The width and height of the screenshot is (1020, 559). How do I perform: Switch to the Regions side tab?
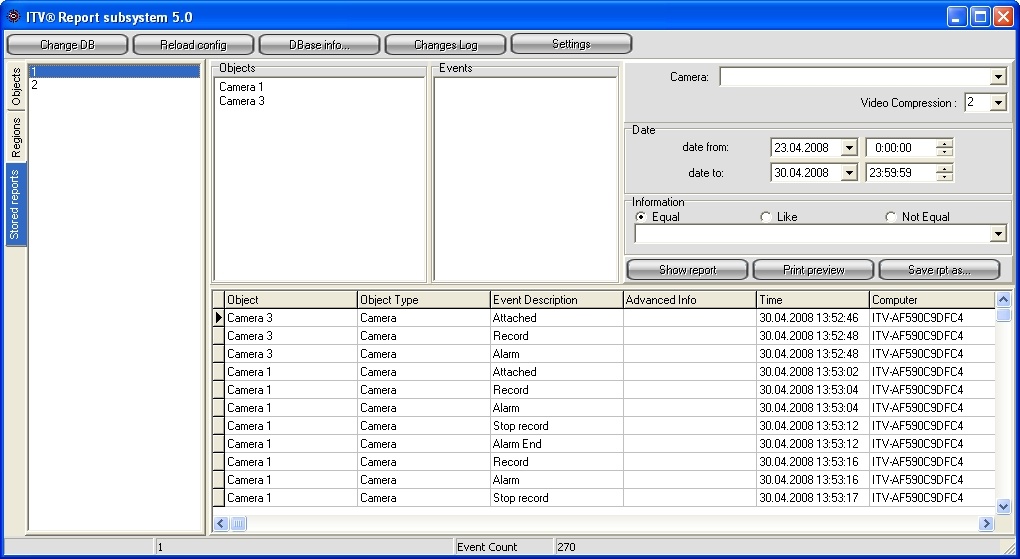16,138
